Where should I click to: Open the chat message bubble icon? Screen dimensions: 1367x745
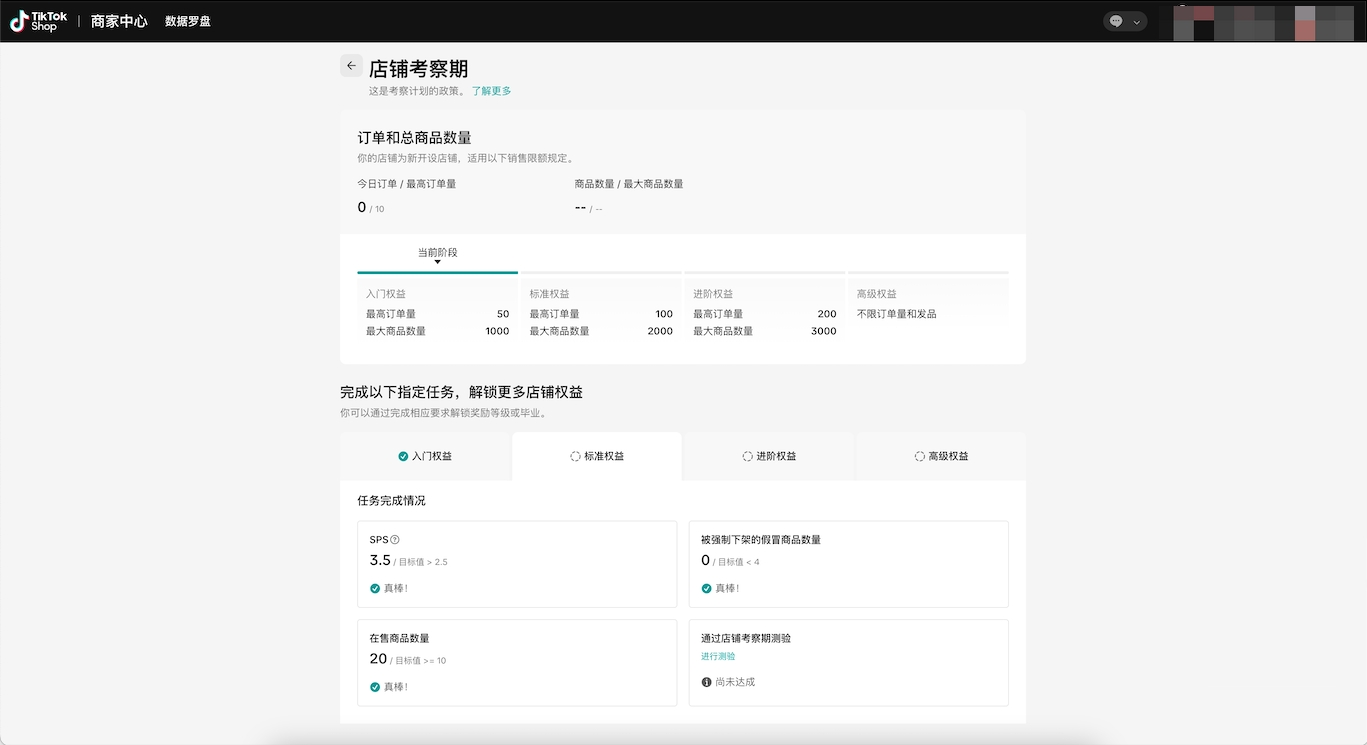click(1116, 21)
